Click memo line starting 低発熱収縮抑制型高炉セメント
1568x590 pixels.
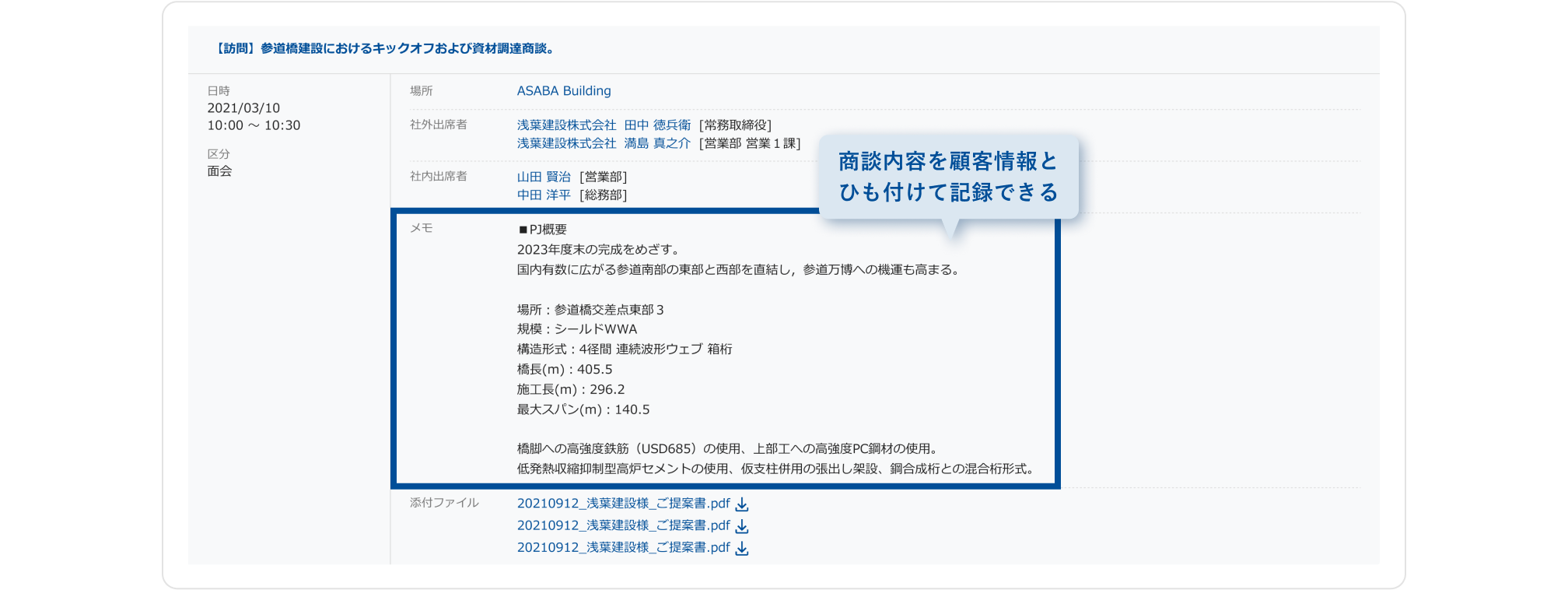tap(777, 469)
